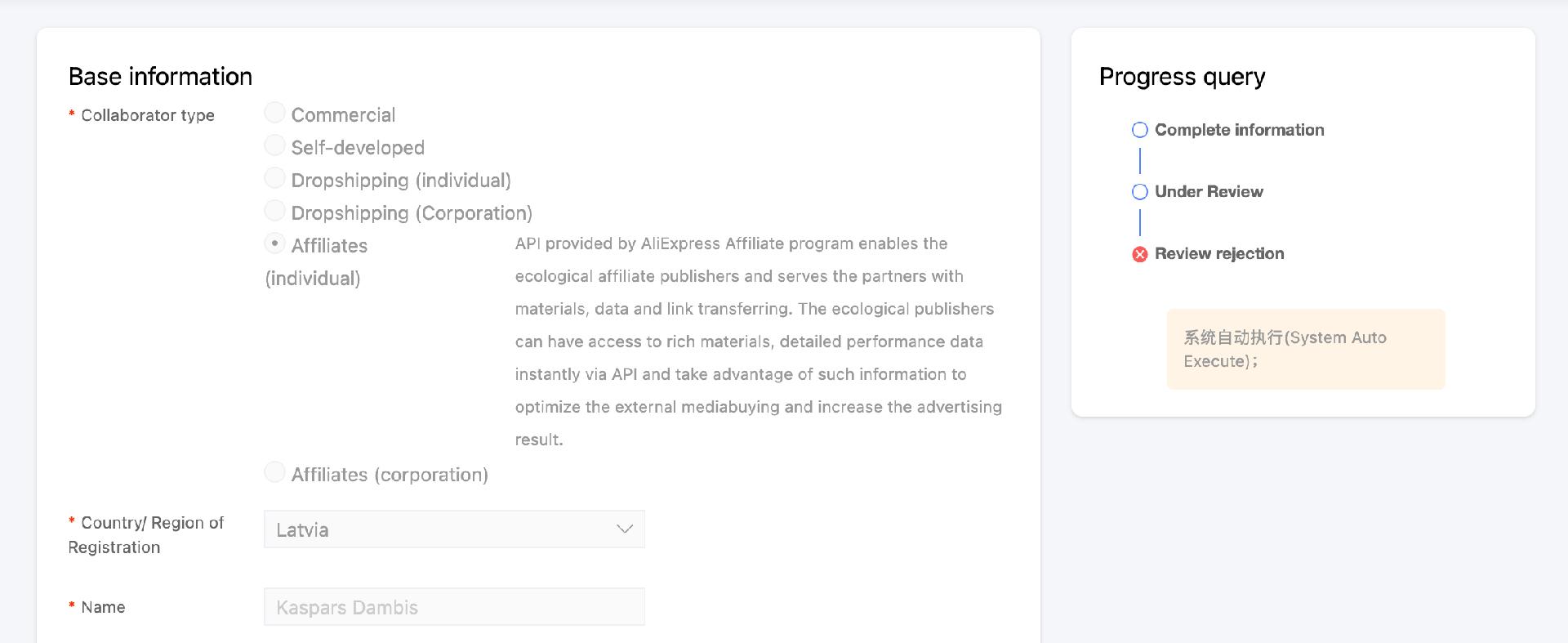The image size is (1568, 643).
Task: Pick Dropshipping (Corporation) radio option
Action: click(x=275, y=211)
